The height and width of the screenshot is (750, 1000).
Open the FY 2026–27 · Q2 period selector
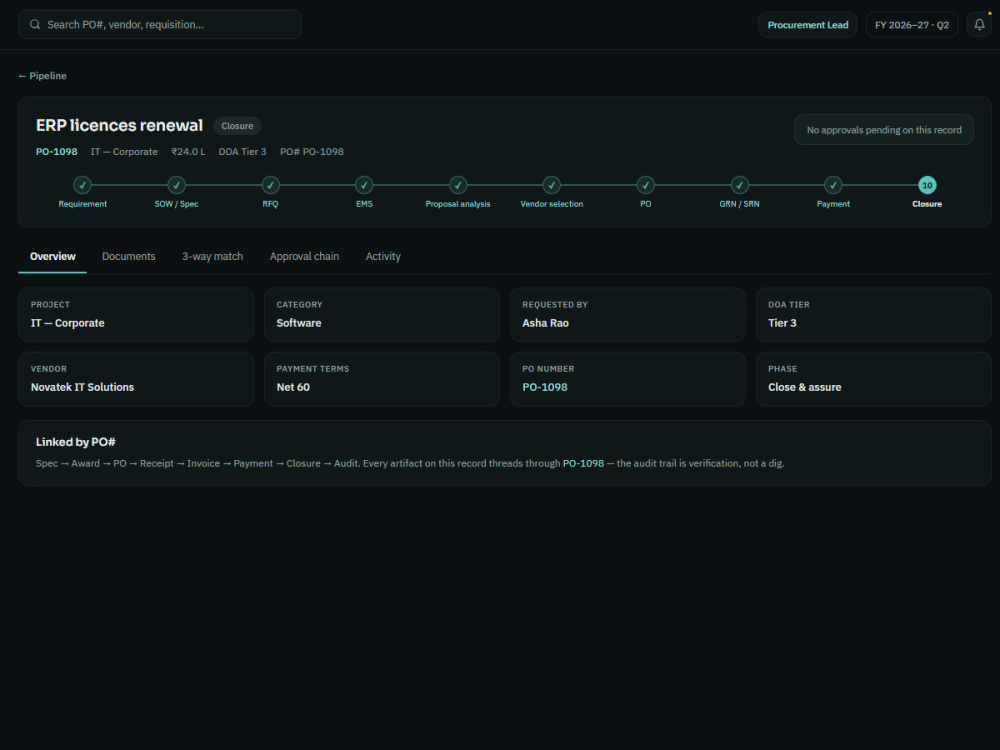[x=911, y=25]
